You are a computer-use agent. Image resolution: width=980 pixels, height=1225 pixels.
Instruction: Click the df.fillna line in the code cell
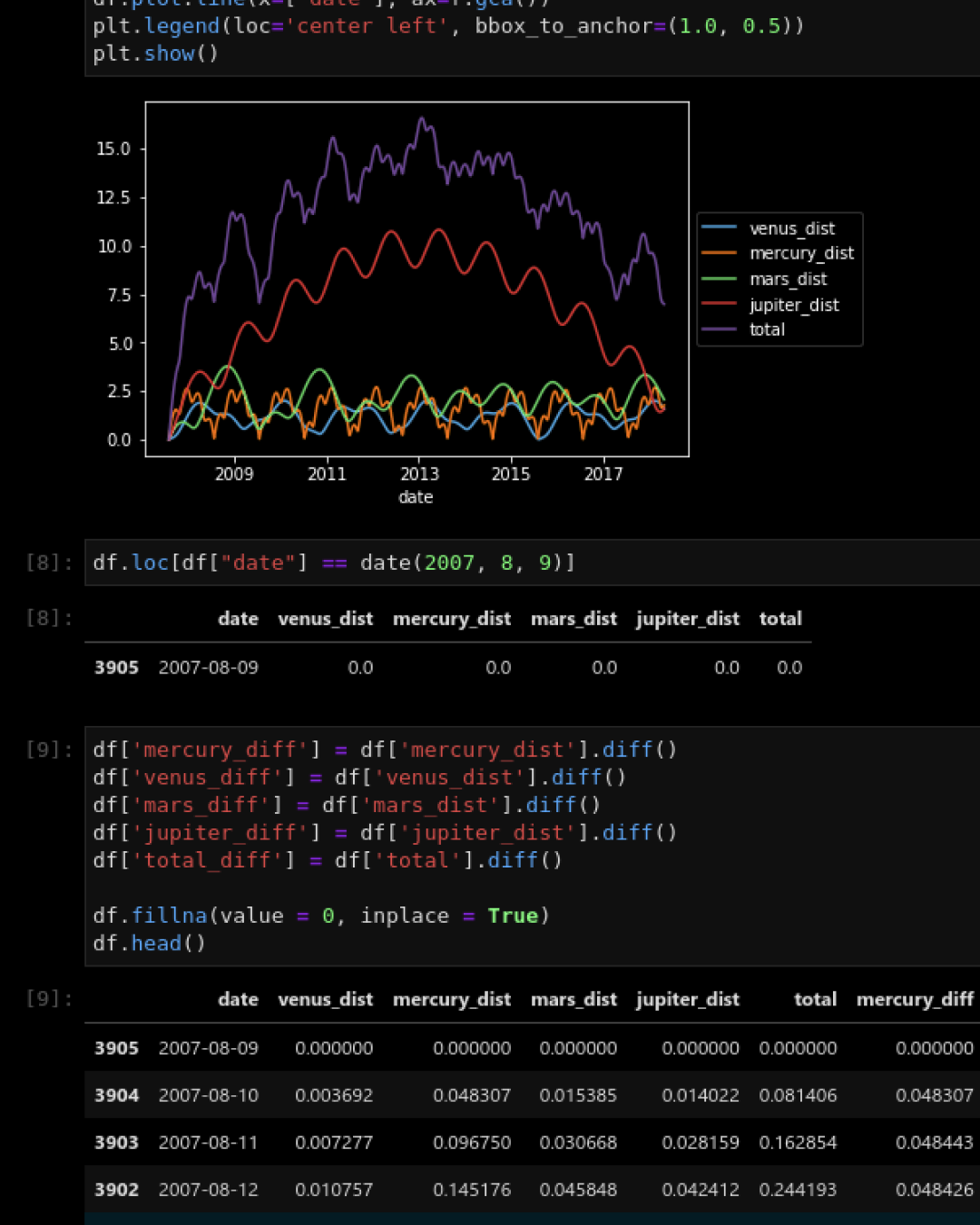coord(320,916)
